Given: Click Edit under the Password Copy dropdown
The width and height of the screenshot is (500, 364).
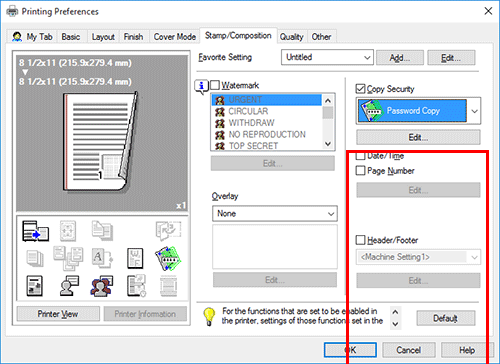Looking at the screenshot, I should 418,137.
